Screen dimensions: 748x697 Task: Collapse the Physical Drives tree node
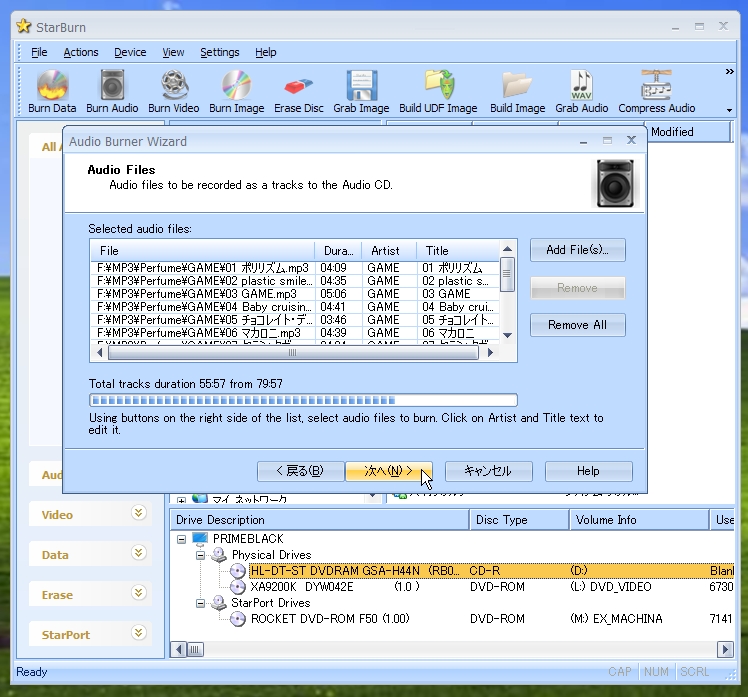(200, 555)
